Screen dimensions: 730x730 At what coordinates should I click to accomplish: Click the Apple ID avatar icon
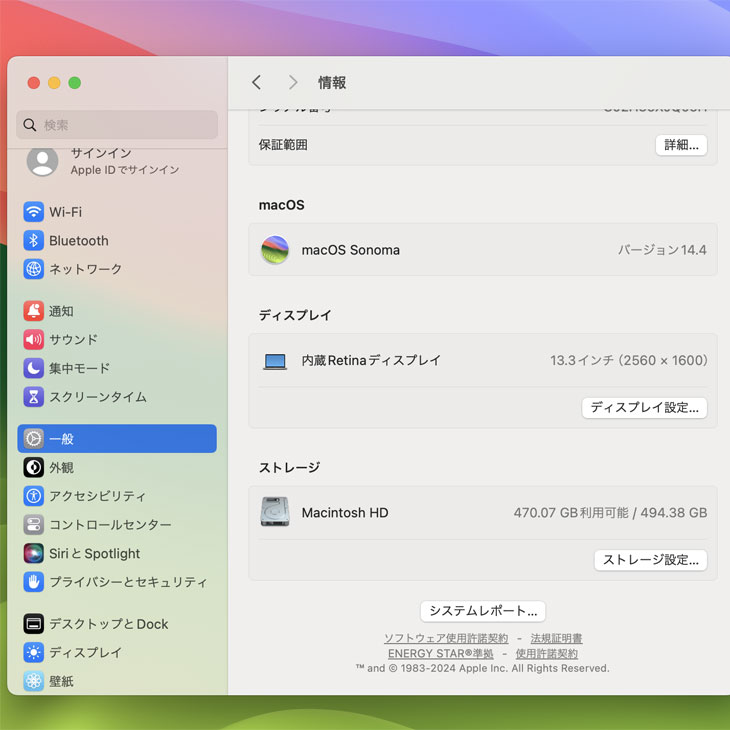point(42,162)
